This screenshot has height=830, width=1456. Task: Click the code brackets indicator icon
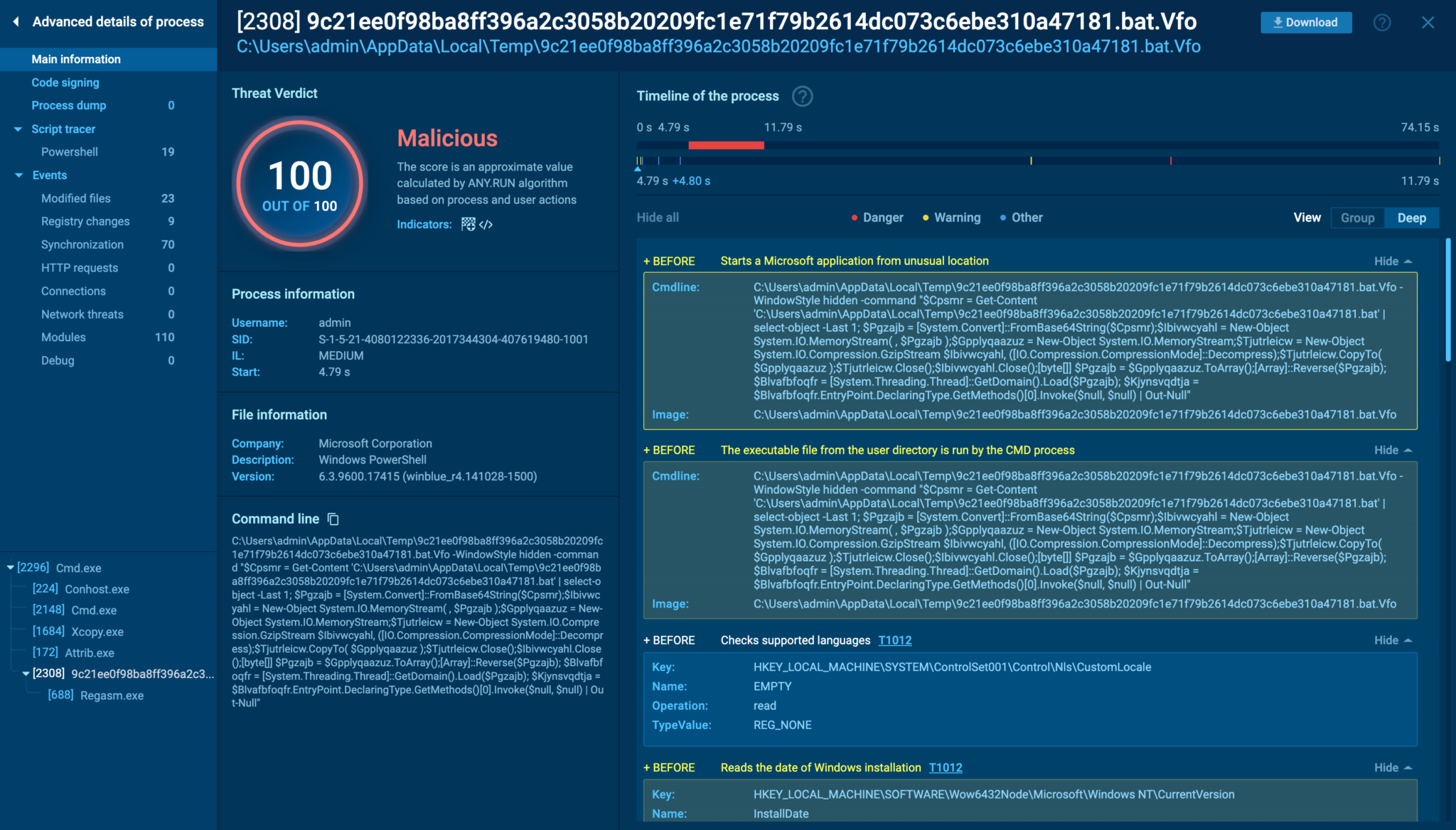tap(486, 225)
